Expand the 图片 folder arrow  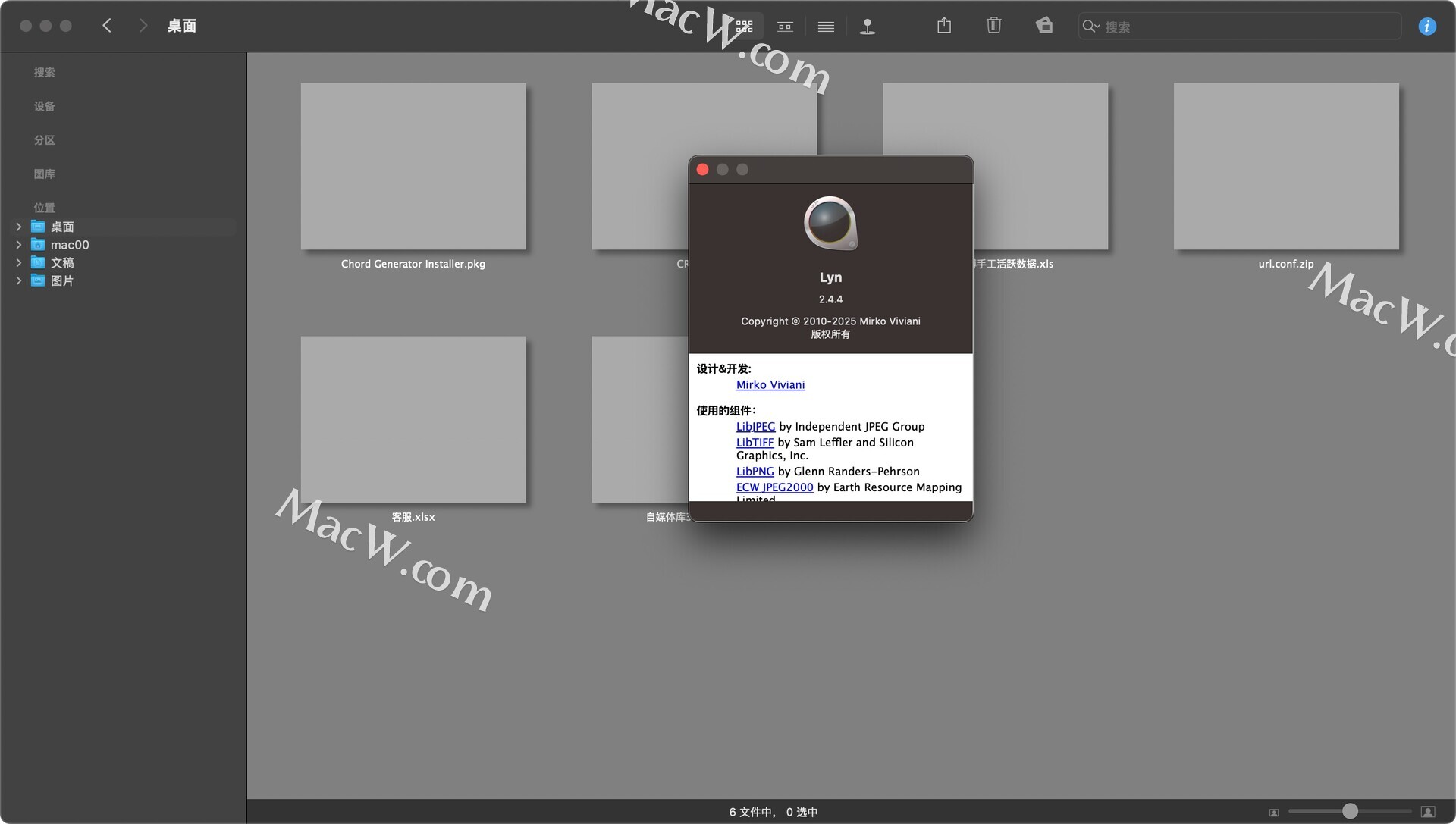pos(19,280)
